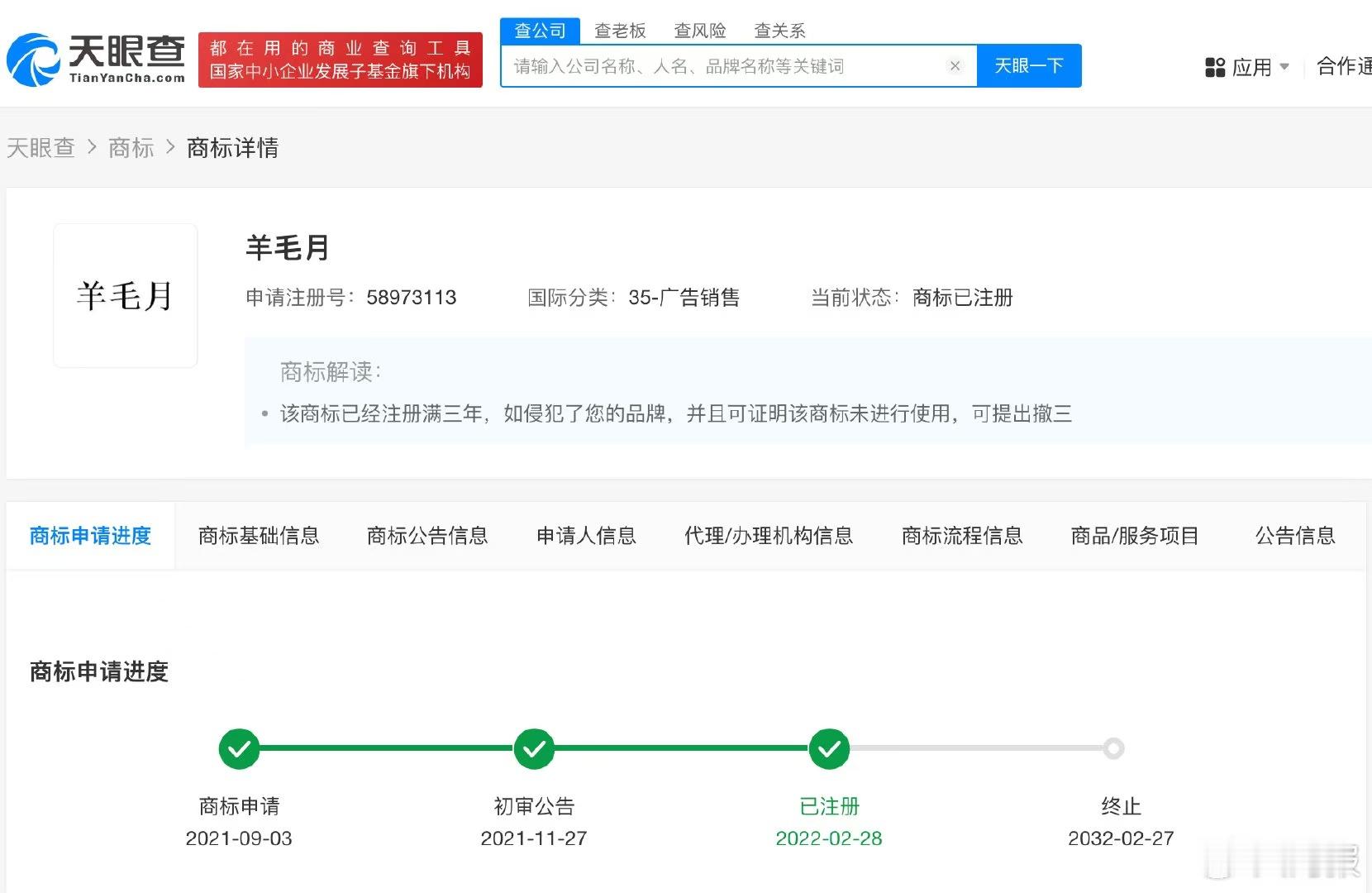1372x893 pixels.
Task: Click the date 2032-02-27
Action: tap(1121, 838)
